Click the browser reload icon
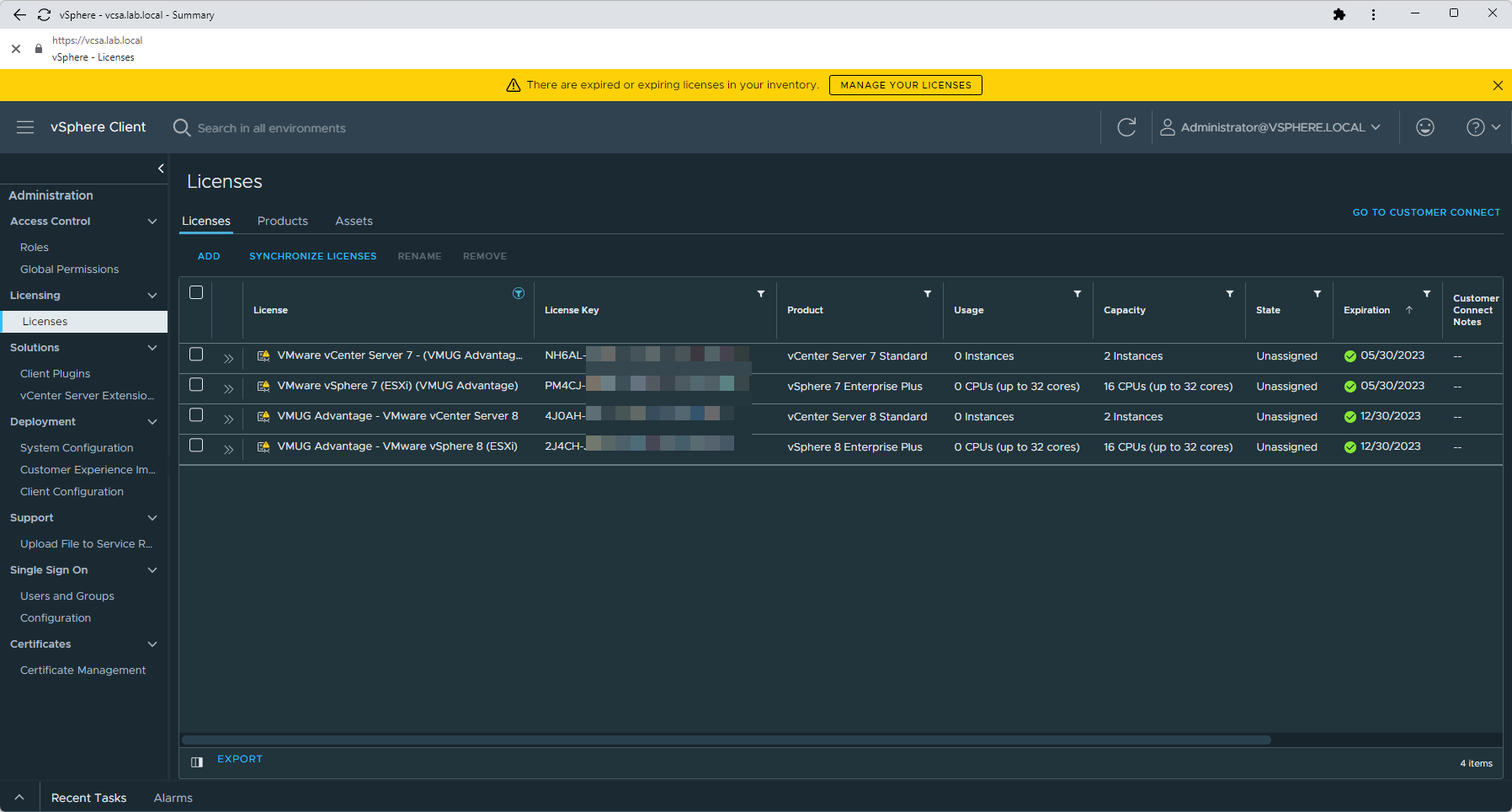The width and height of the screenshot is (1512, 812). click(44, 14)
